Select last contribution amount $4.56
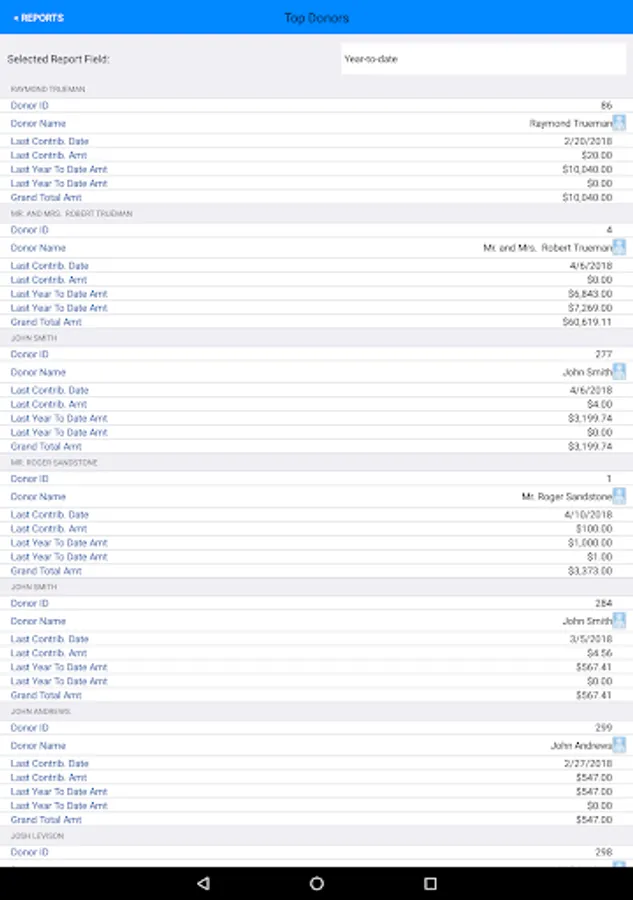Viewport: 633px width, 900px height. [x=600, y=653]
